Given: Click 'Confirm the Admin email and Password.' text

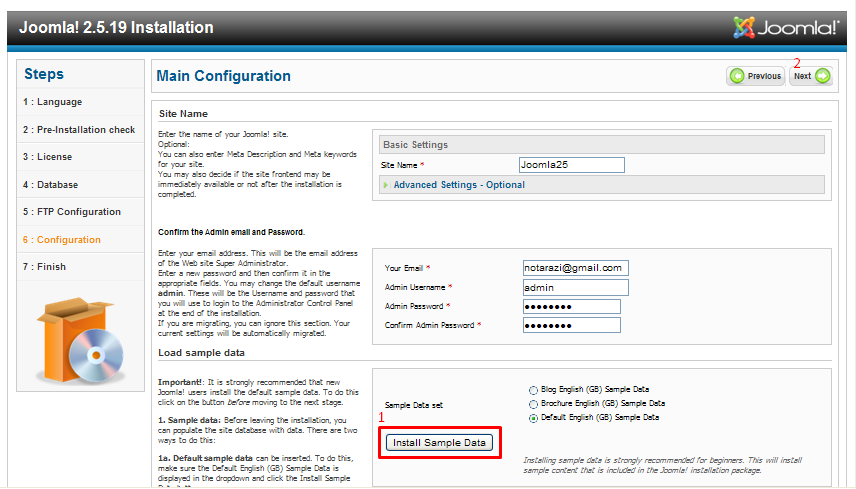Looking at the screenshot, I should coord(231,232).
